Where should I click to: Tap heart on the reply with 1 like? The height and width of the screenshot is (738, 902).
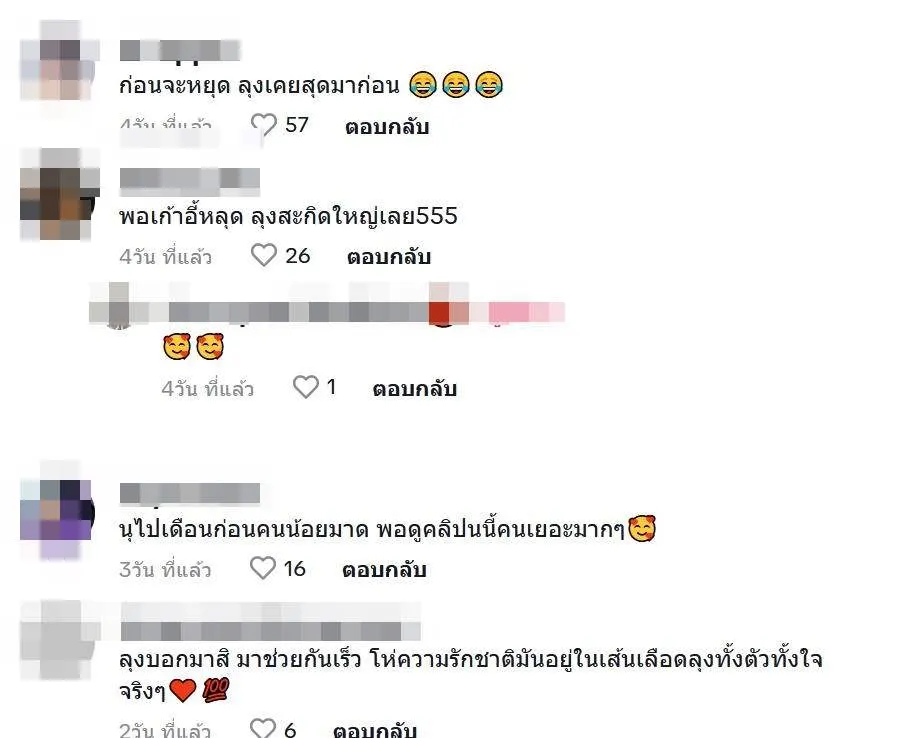point(305,387)
